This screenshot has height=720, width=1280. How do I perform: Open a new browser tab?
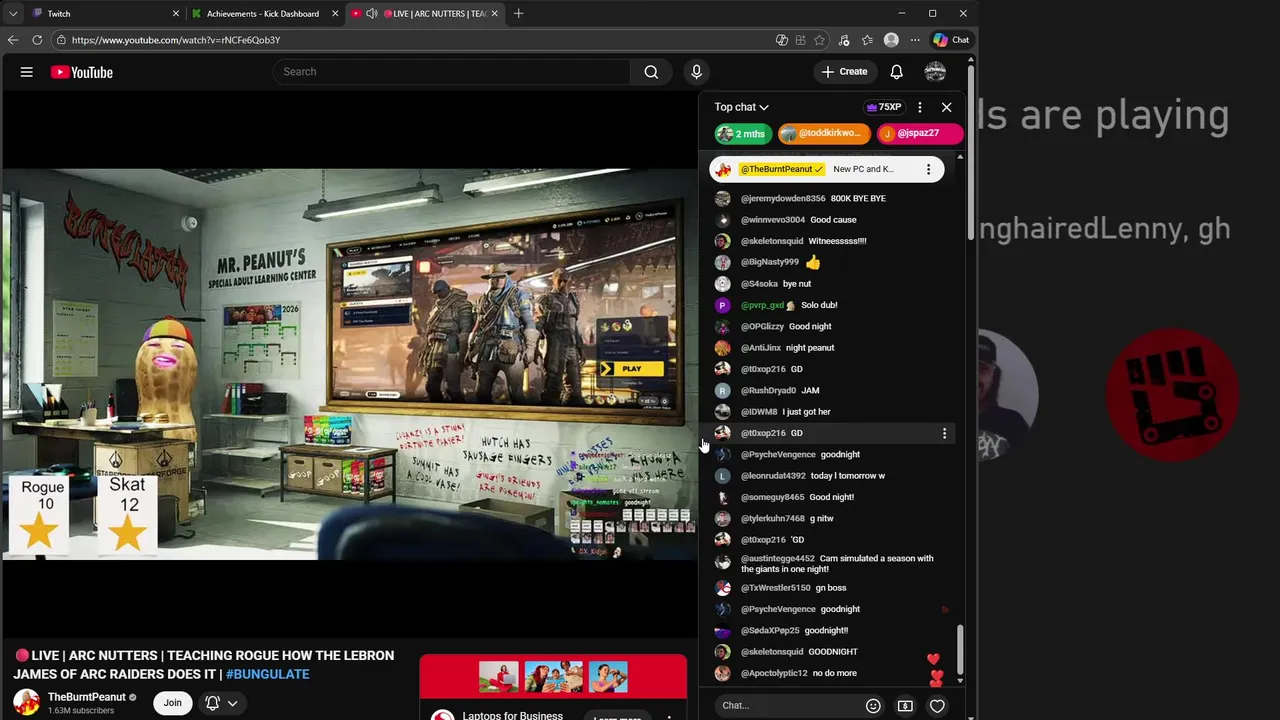point(519,14)
